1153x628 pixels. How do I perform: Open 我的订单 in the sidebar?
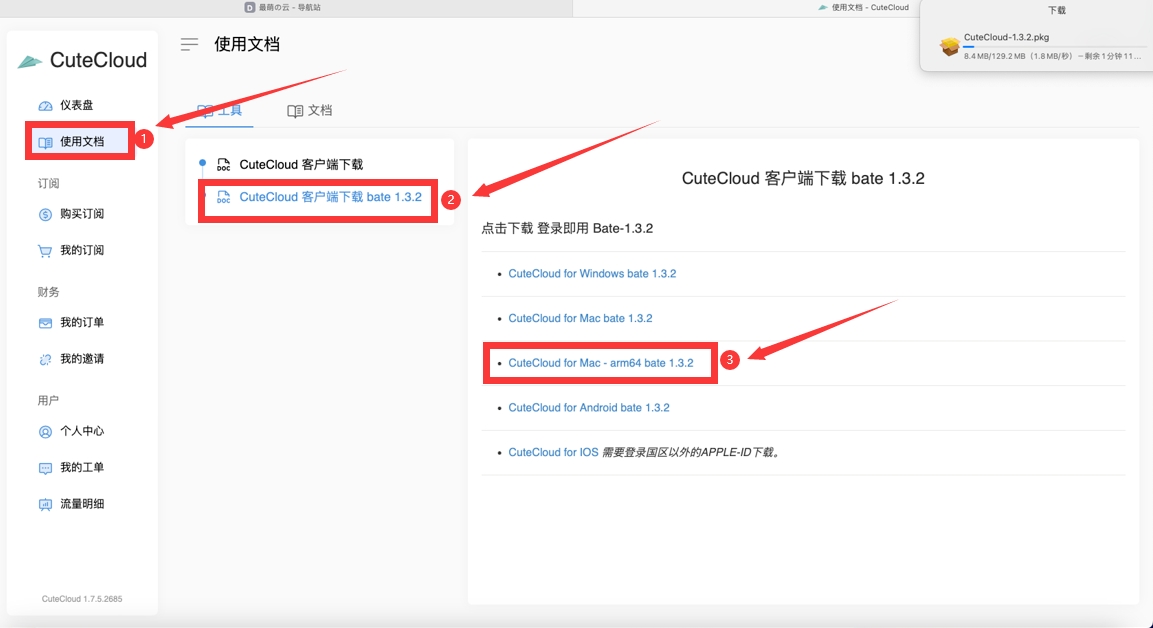[x=81, y=323]
